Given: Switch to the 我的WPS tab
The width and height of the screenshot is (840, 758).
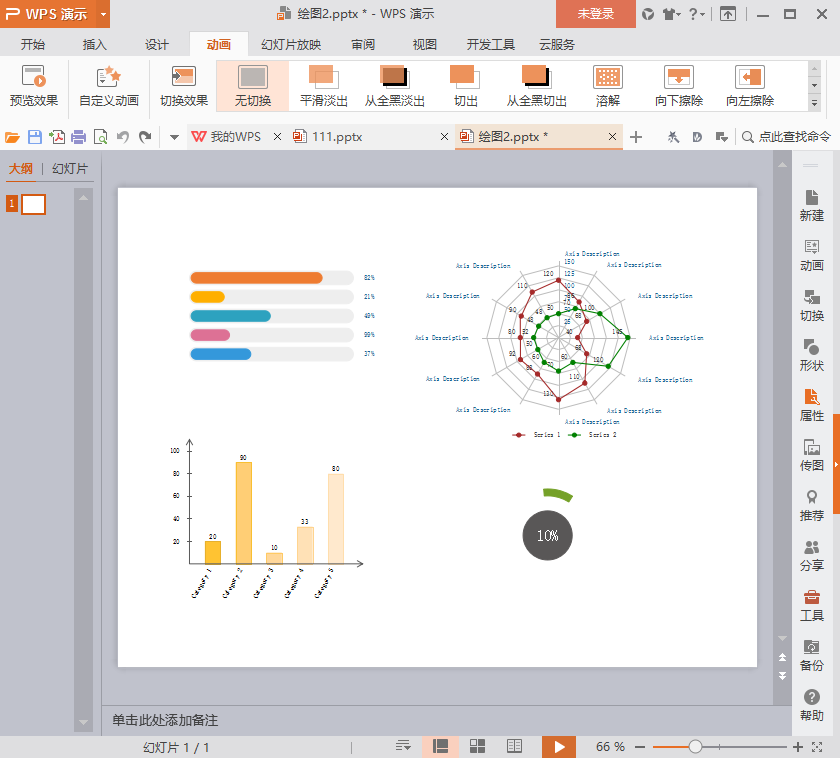Looking at the screenshot, I should pyautogui.click(x=235, y=137).
